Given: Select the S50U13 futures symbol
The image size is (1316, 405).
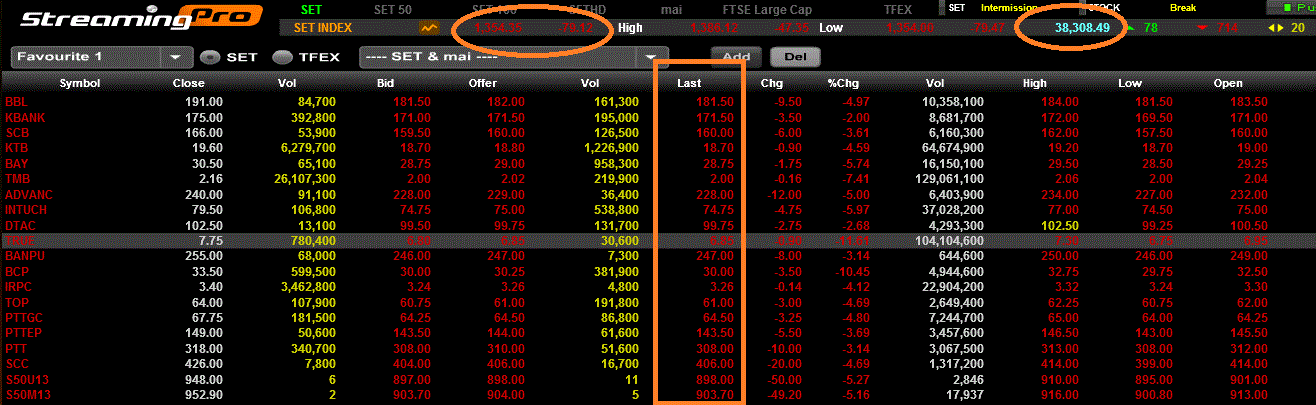Looking at the screenshot, I should pyautogui.click(x=26, y=379).
